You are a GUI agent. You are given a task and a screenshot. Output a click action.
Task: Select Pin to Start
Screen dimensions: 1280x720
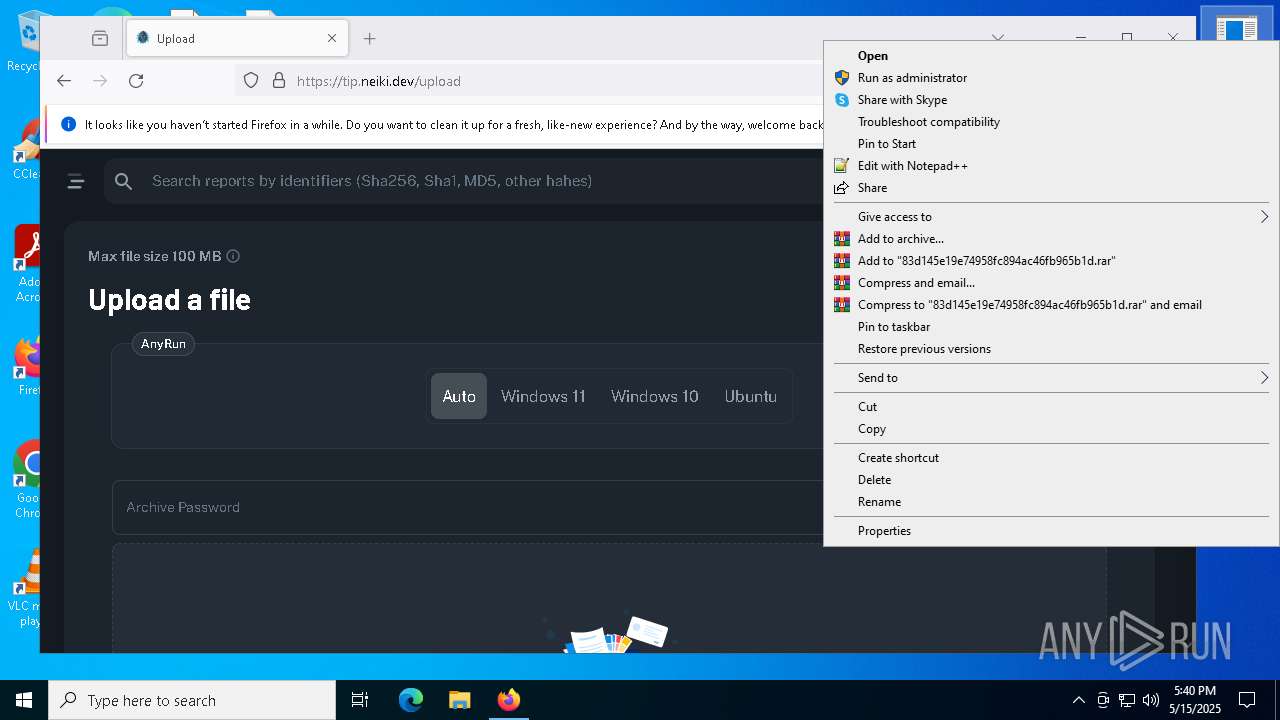[1050, 144]
